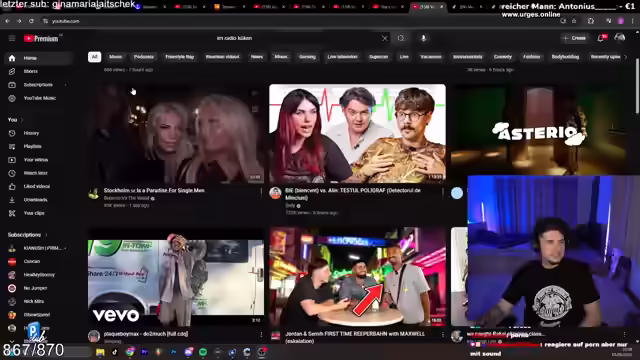Click the Create button

tap(574, 38)
